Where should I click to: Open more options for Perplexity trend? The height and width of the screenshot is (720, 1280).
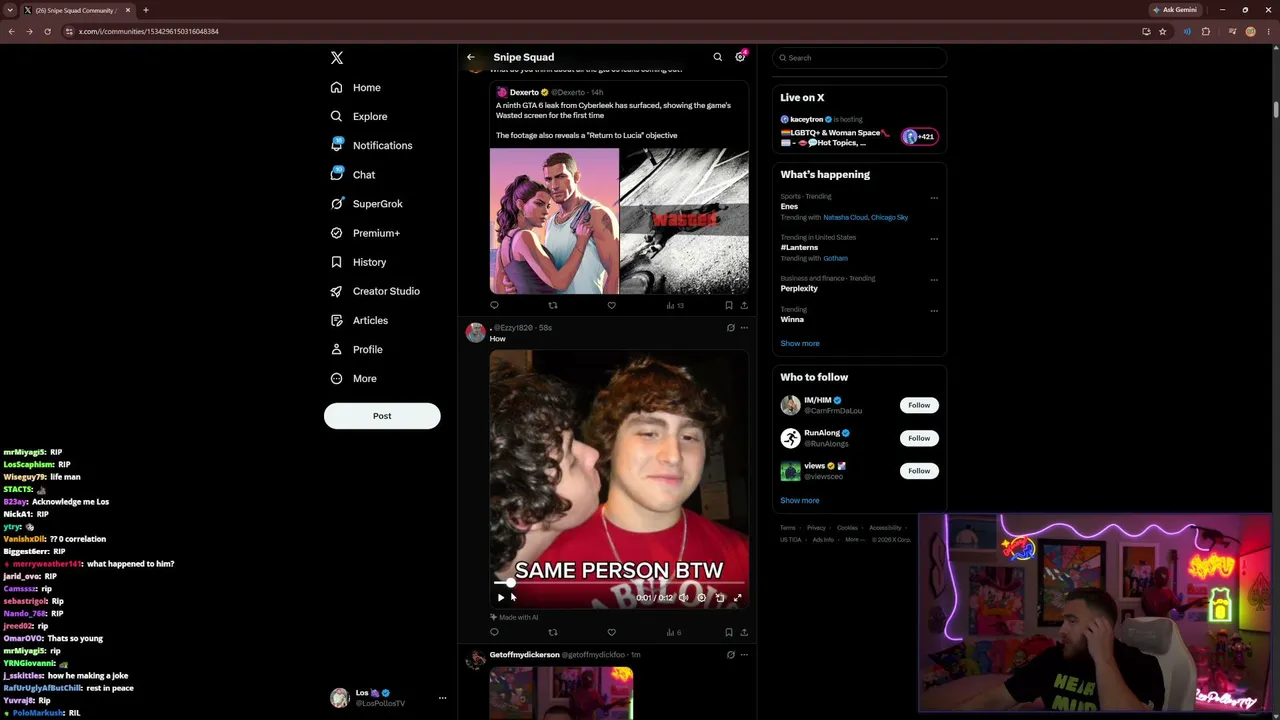click(934, 280)
